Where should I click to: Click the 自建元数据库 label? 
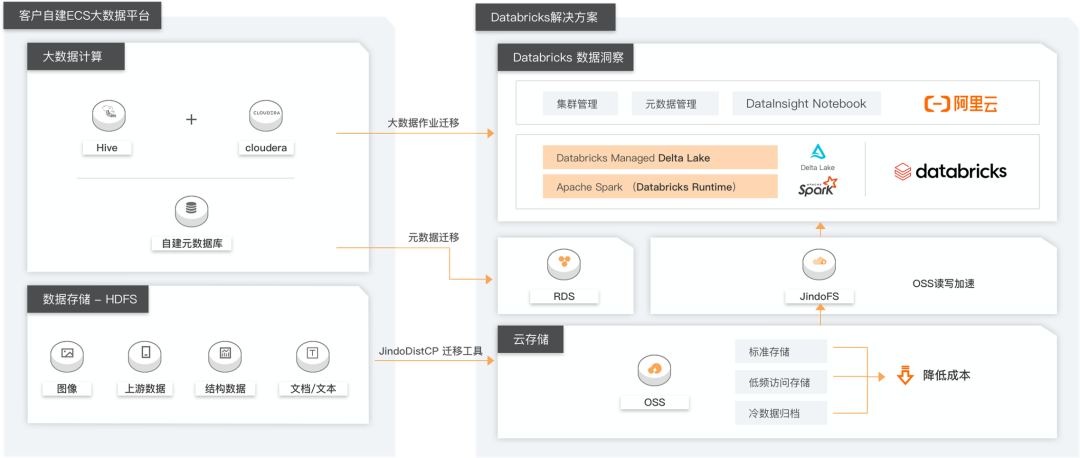191,243
